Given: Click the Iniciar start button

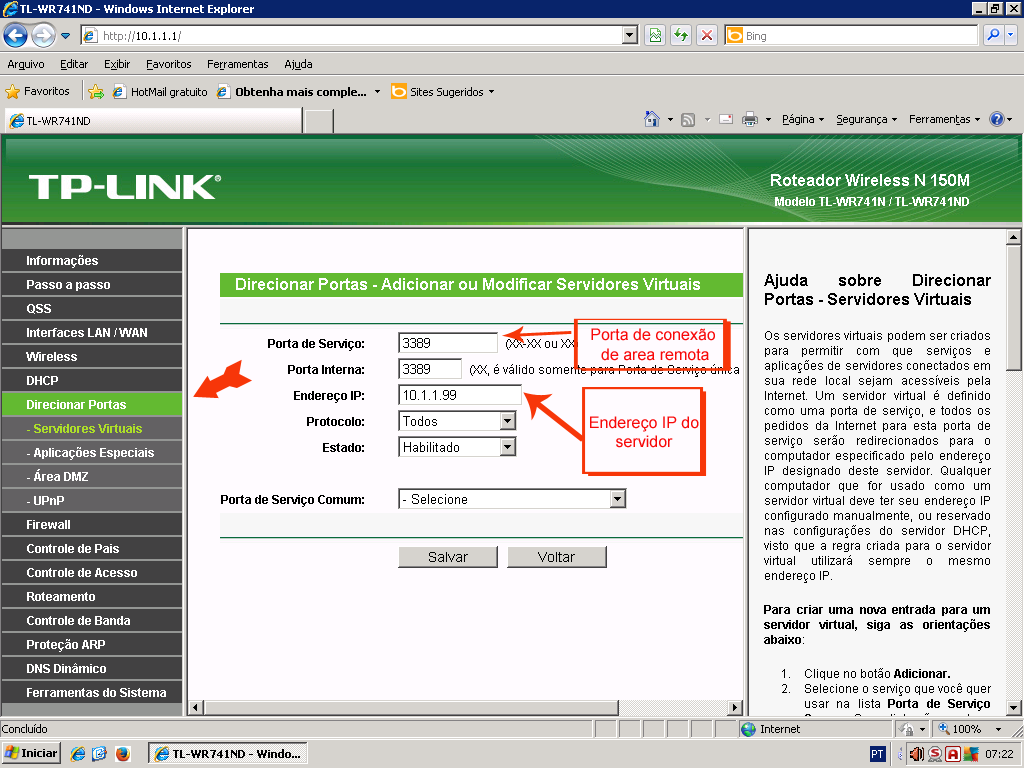Looking at the screenshot, I should [31, 754].
